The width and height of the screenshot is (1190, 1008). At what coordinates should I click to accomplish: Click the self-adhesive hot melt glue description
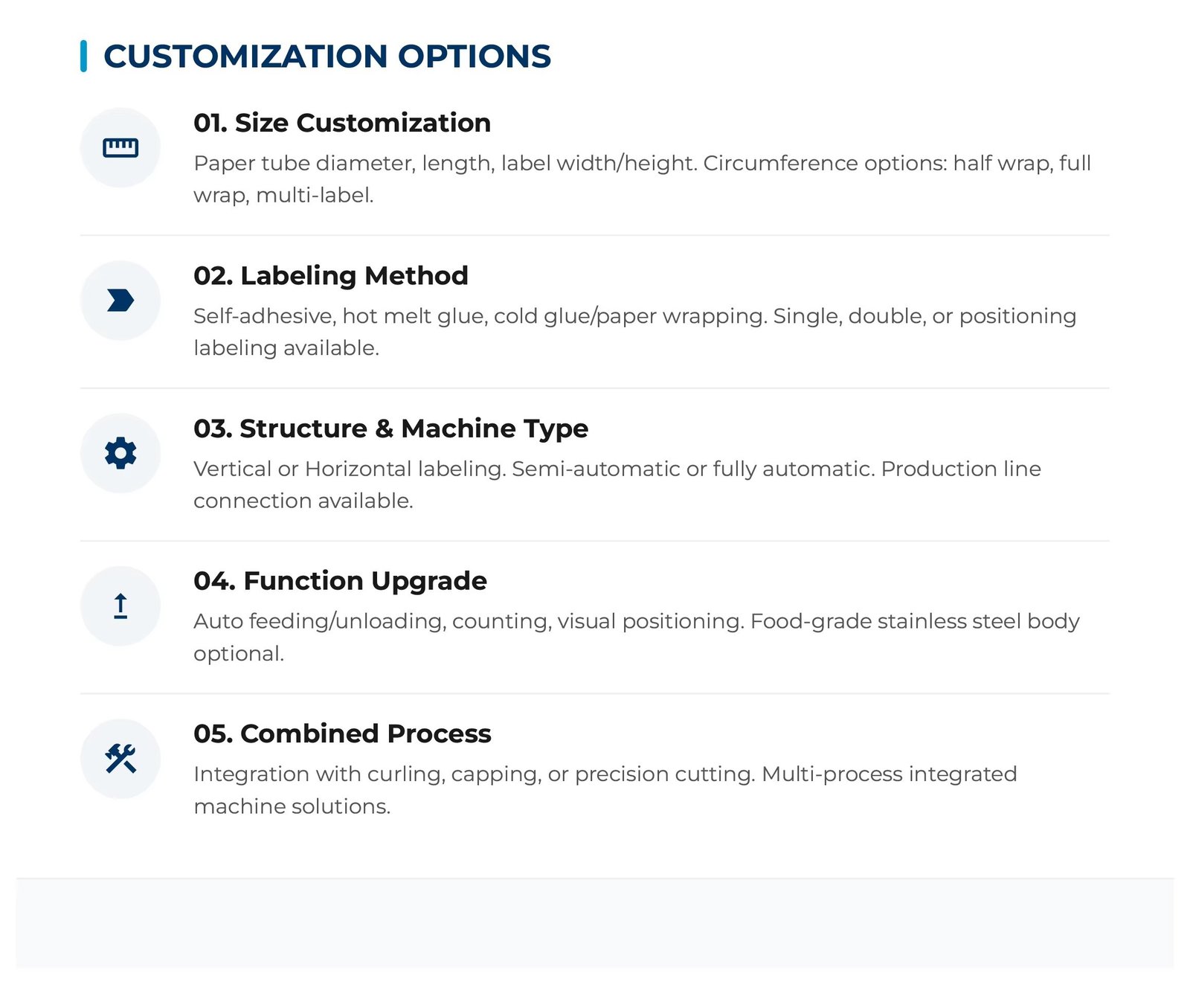point(635,332)
